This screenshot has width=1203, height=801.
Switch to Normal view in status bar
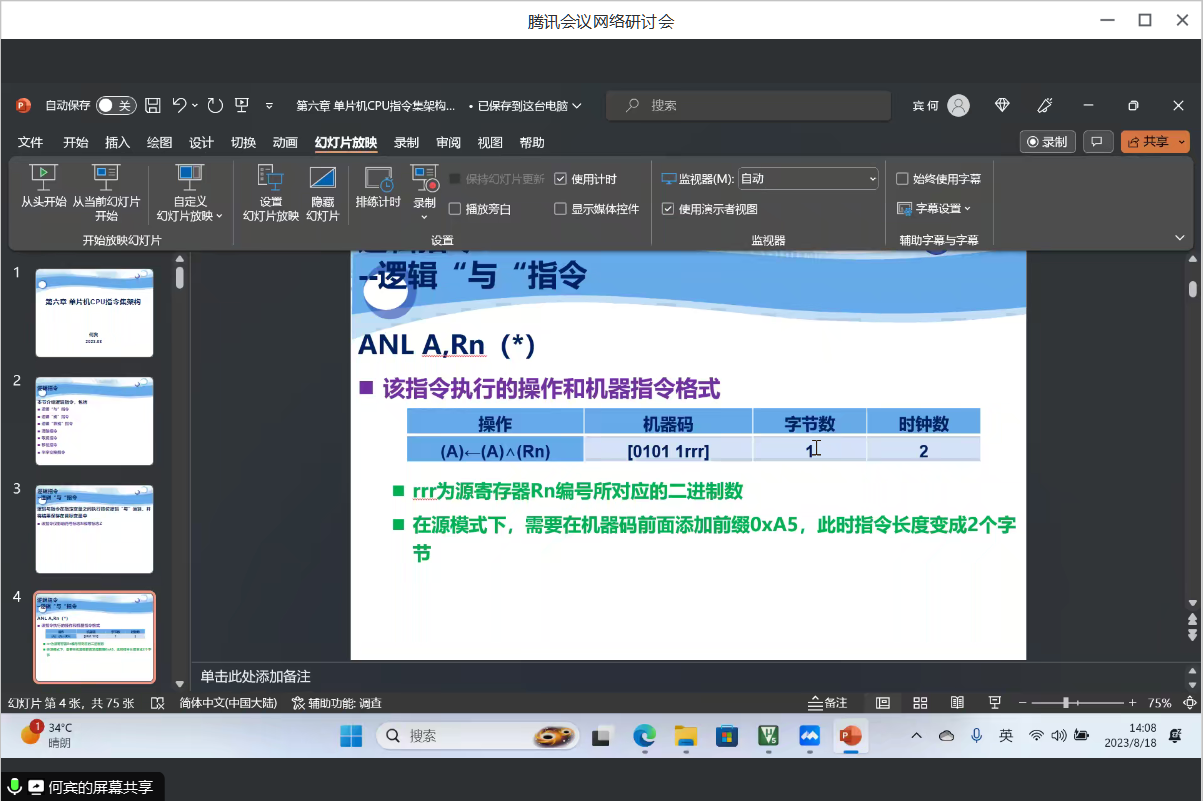tap(883, 703)
